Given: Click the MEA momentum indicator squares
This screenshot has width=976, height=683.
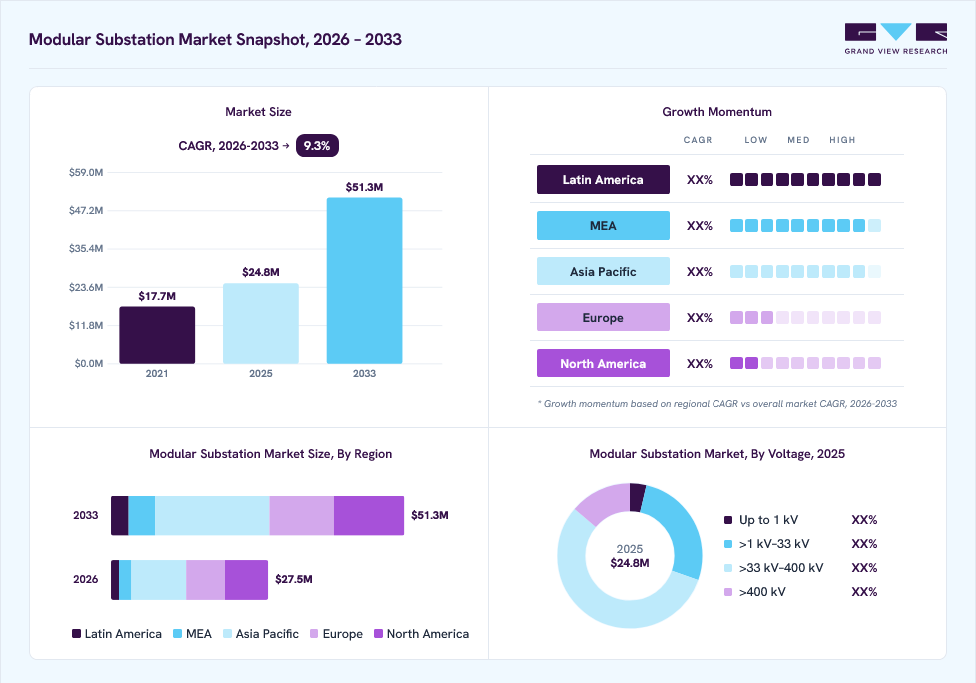Looking at the screenshot, I should point(805,225).
